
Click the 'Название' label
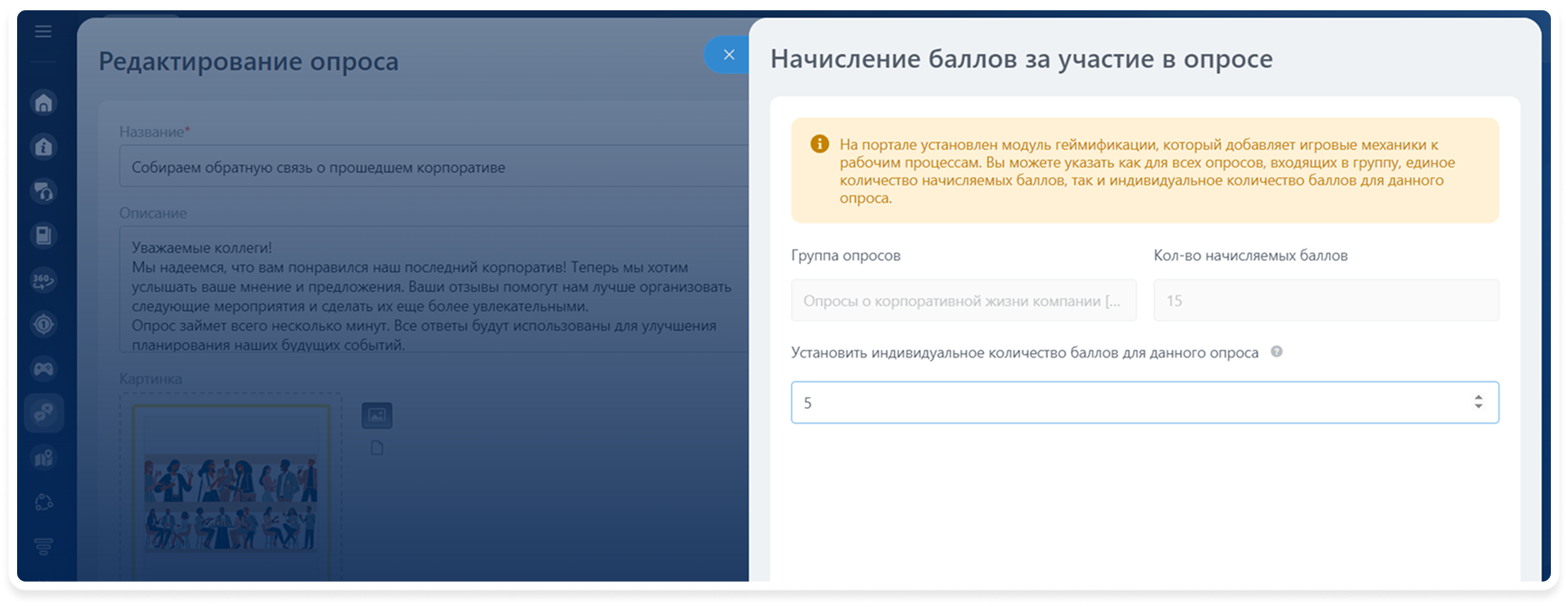pyautogui.click(x=154, y=132)
